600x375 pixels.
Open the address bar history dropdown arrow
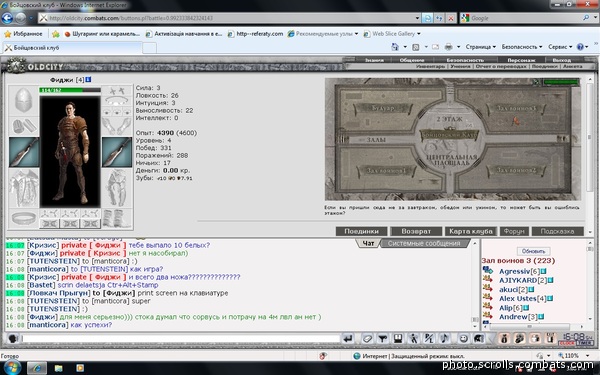pos(417,18)
